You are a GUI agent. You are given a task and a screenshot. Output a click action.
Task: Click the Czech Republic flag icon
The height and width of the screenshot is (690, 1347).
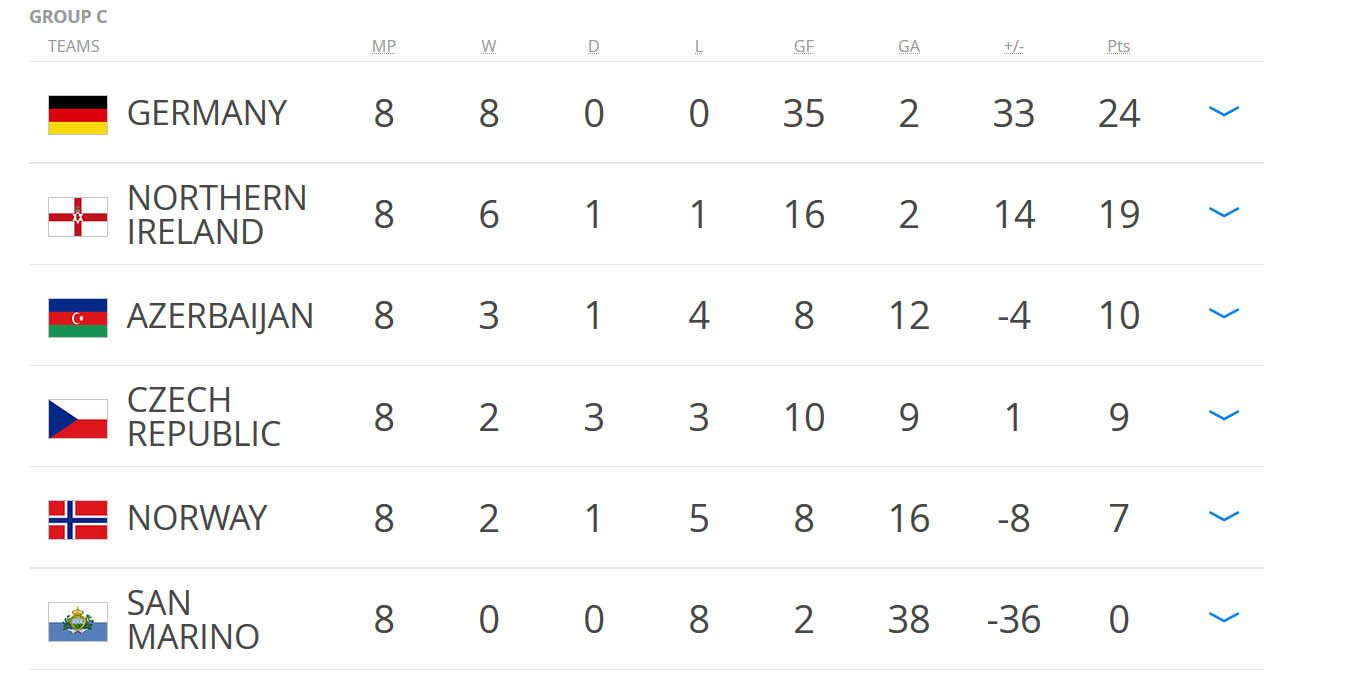point(78,418)
